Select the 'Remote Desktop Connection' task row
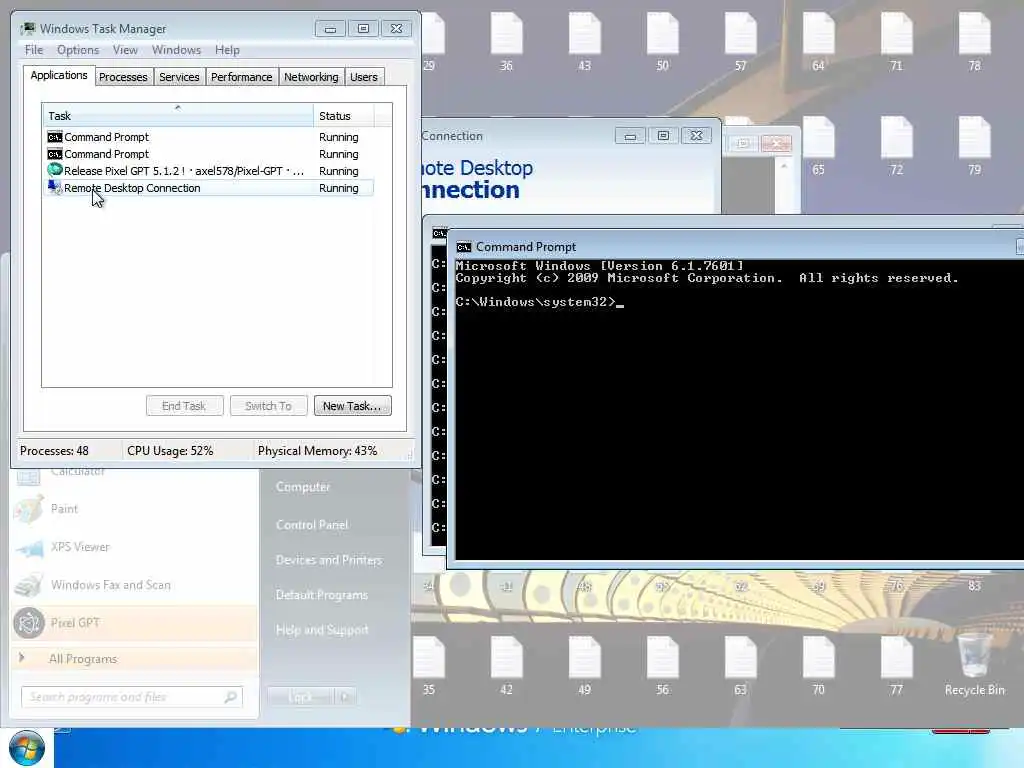This screenshot has height=768, width=1024. 208,187
